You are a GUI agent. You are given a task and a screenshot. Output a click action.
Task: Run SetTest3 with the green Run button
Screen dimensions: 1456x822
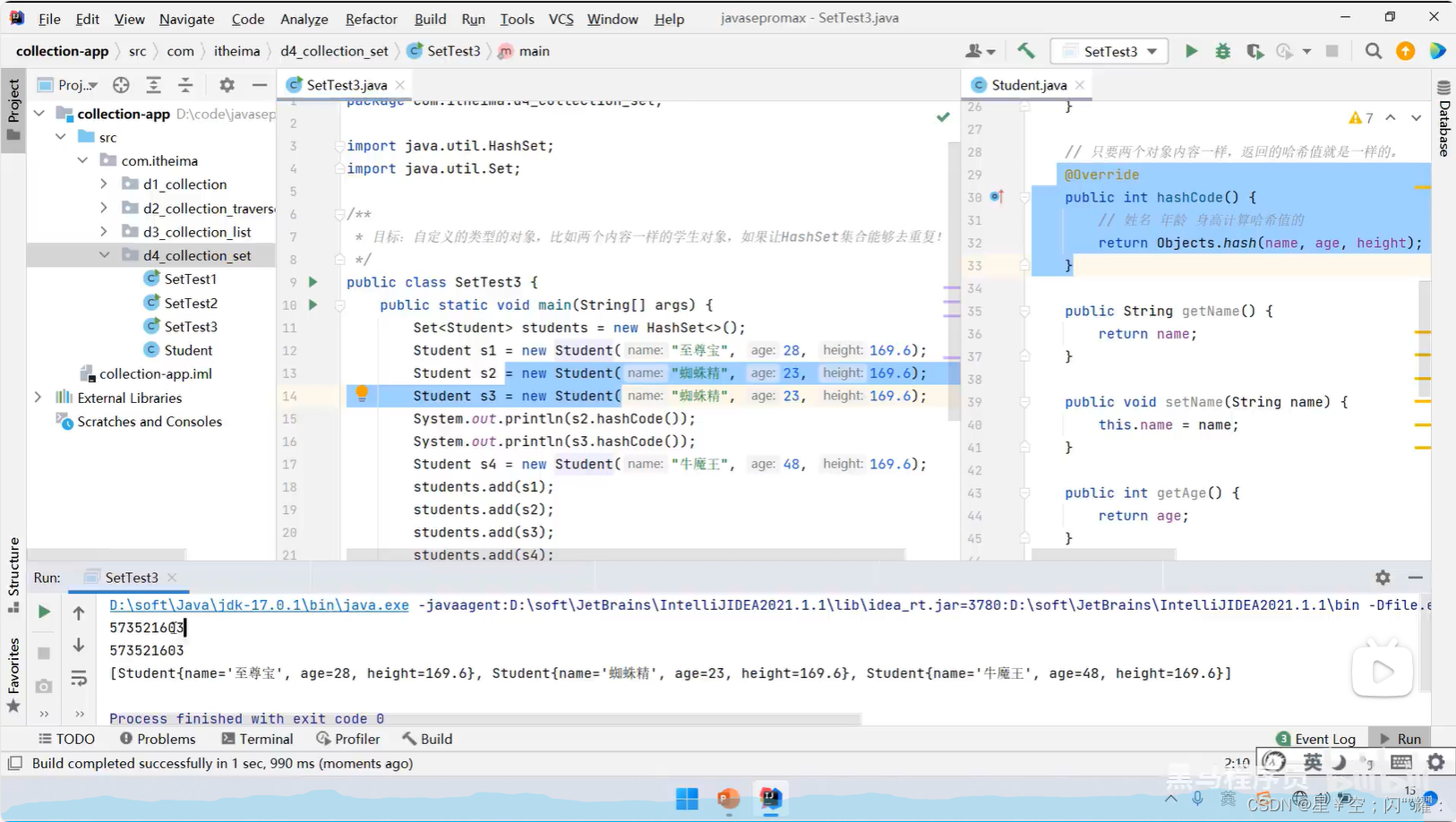tap(1191, 51)
